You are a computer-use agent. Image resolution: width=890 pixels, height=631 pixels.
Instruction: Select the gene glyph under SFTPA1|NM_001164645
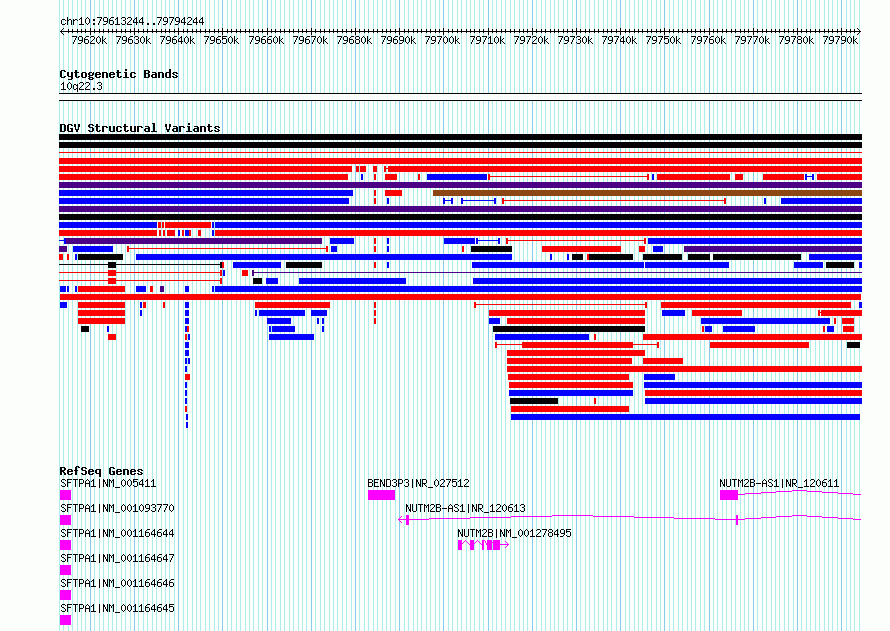(x=65, y=620)
